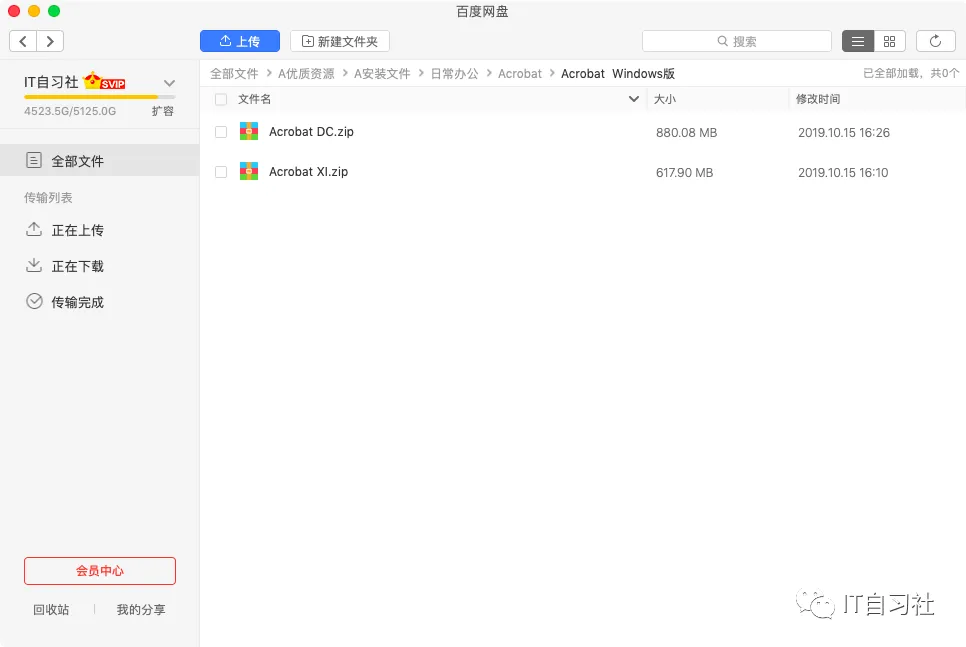
Task: Sort by the 文件名 column header
Action: click(254, 99)
